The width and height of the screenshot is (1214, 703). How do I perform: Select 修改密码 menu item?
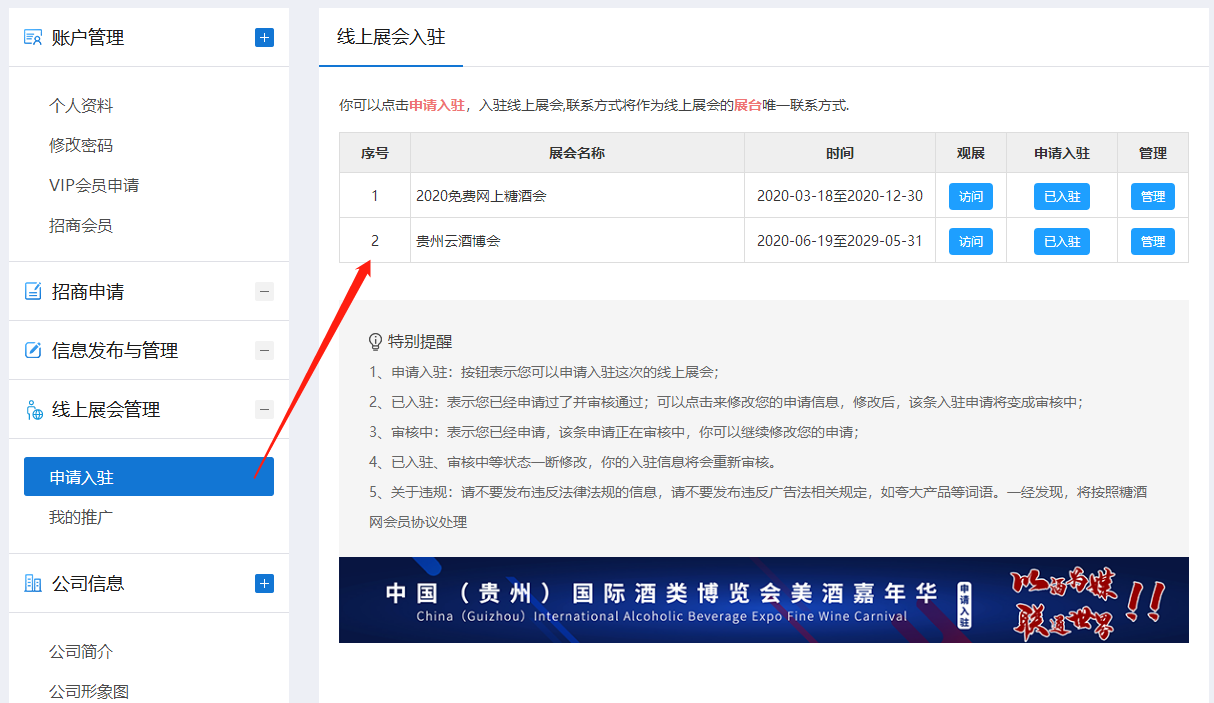[81, 146]
